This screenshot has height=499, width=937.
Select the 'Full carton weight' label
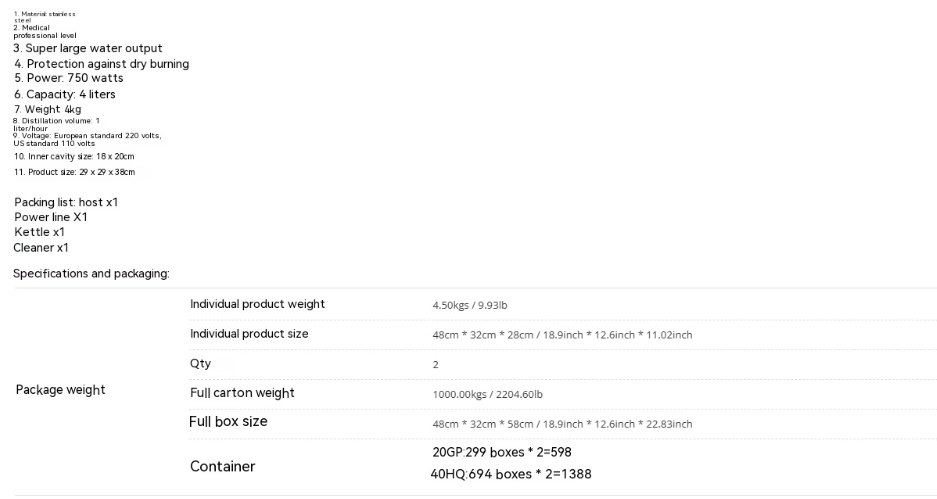[242, 393]
